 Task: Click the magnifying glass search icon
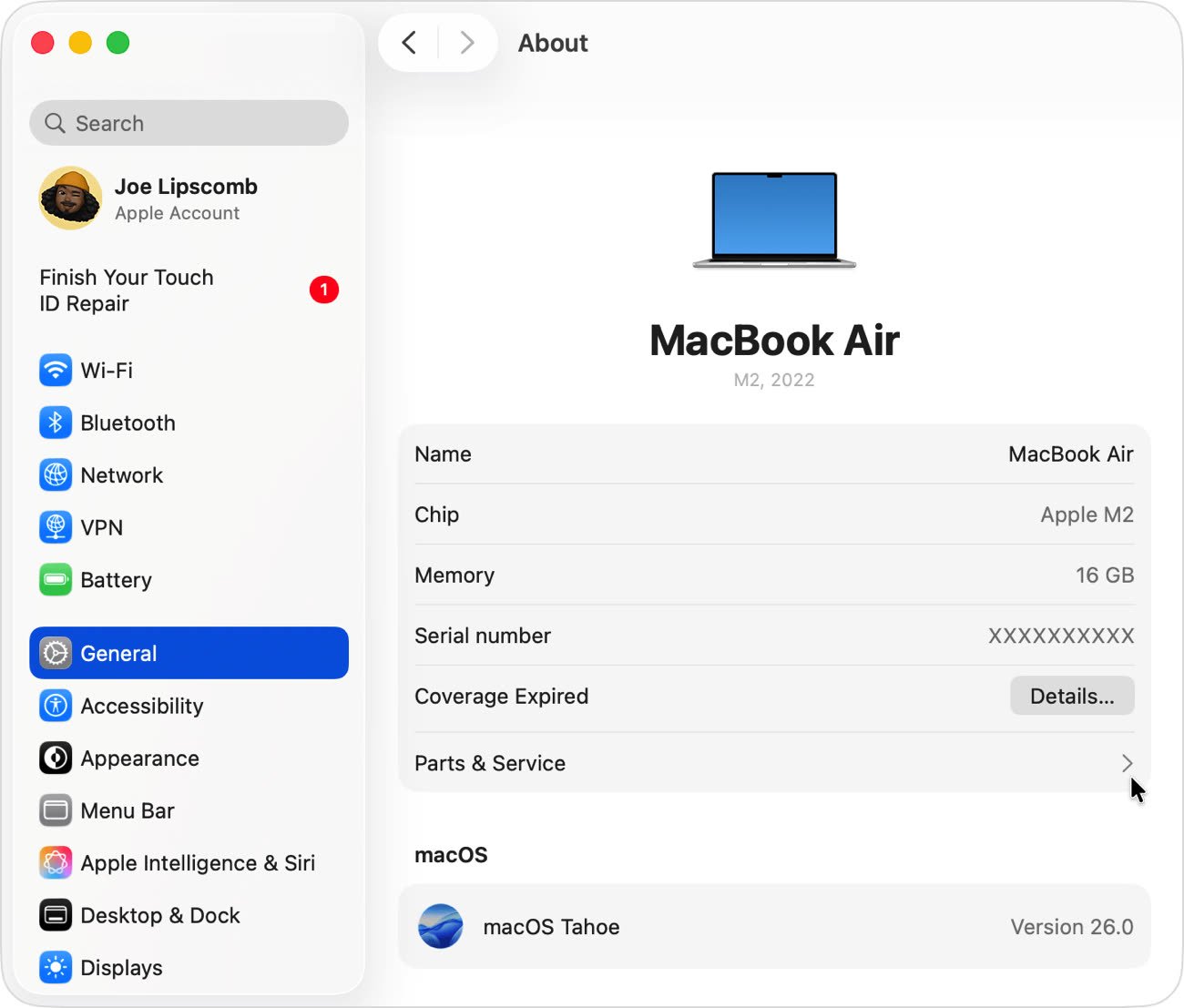click(56, 123)
